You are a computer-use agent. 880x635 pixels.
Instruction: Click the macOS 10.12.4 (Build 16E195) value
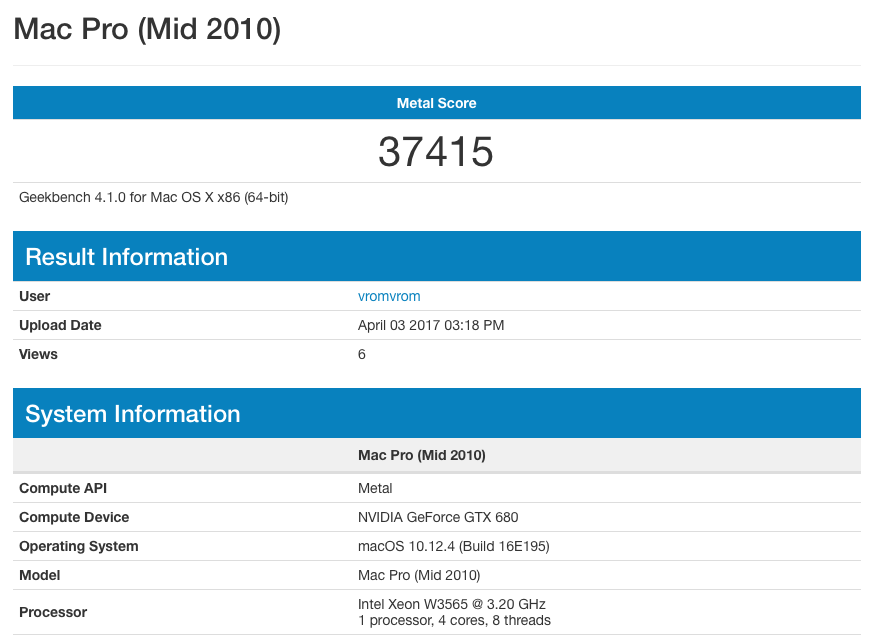point(453,546)
